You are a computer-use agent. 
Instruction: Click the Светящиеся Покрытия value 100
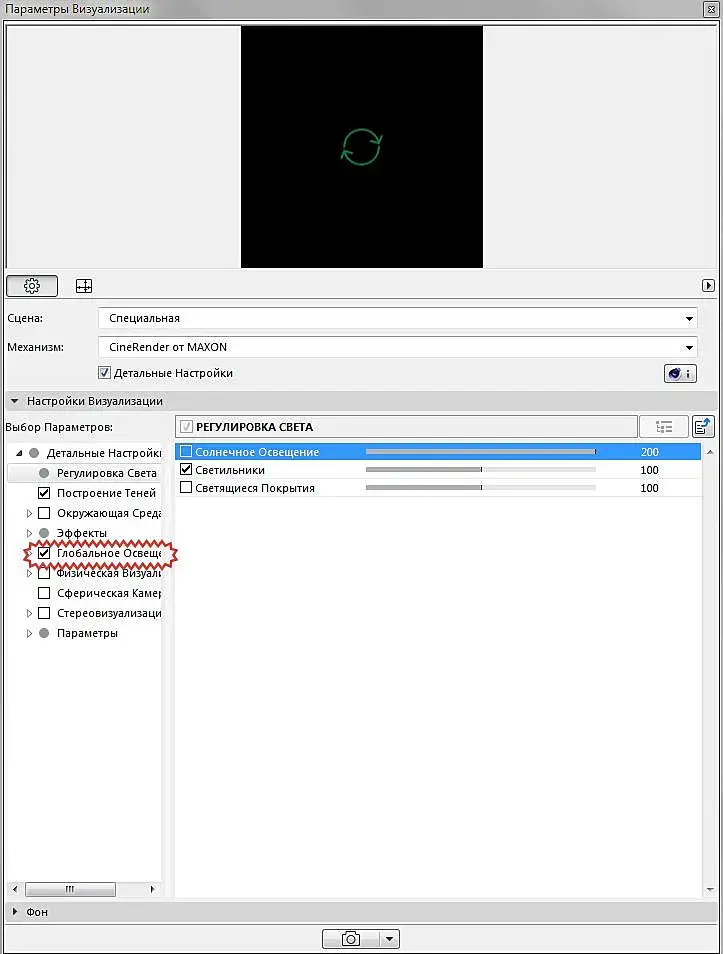(649, 487)
